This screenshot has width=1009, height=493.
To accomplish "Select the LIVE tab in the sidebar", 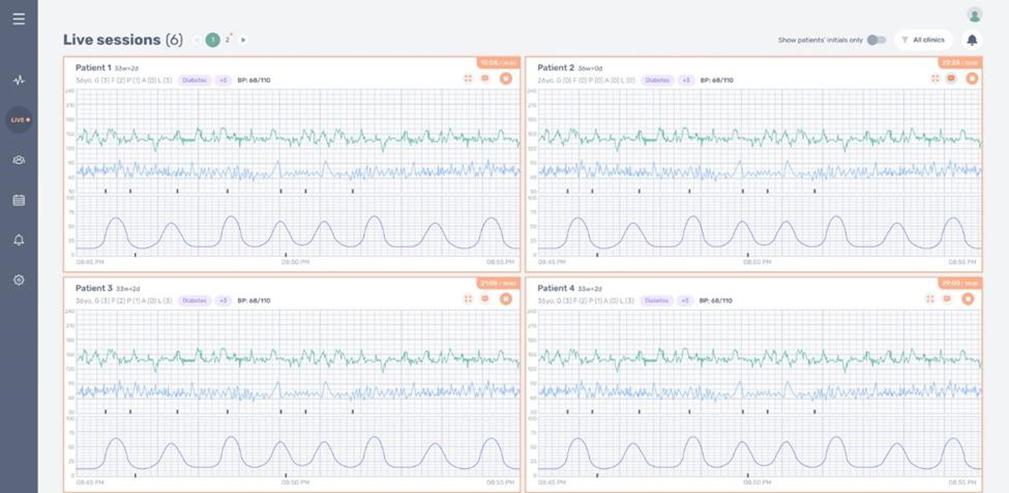I will tap(19, 120).
